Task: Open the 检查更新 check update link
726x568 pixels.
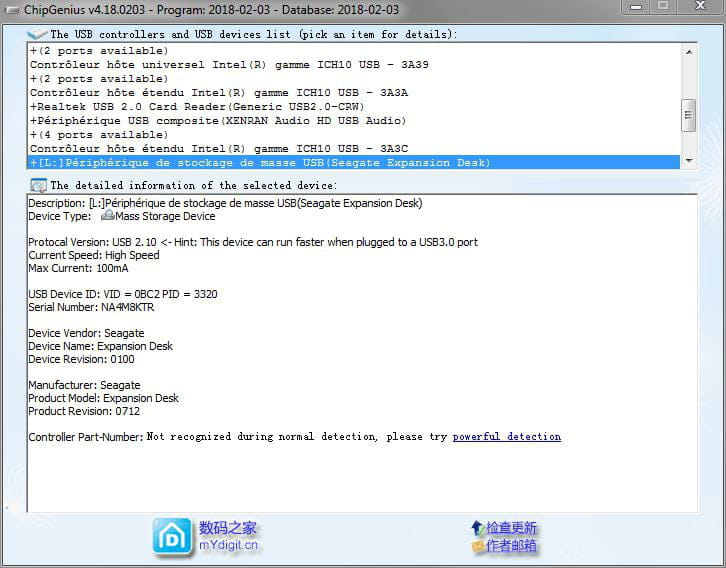Action: (x=511, y=528)
